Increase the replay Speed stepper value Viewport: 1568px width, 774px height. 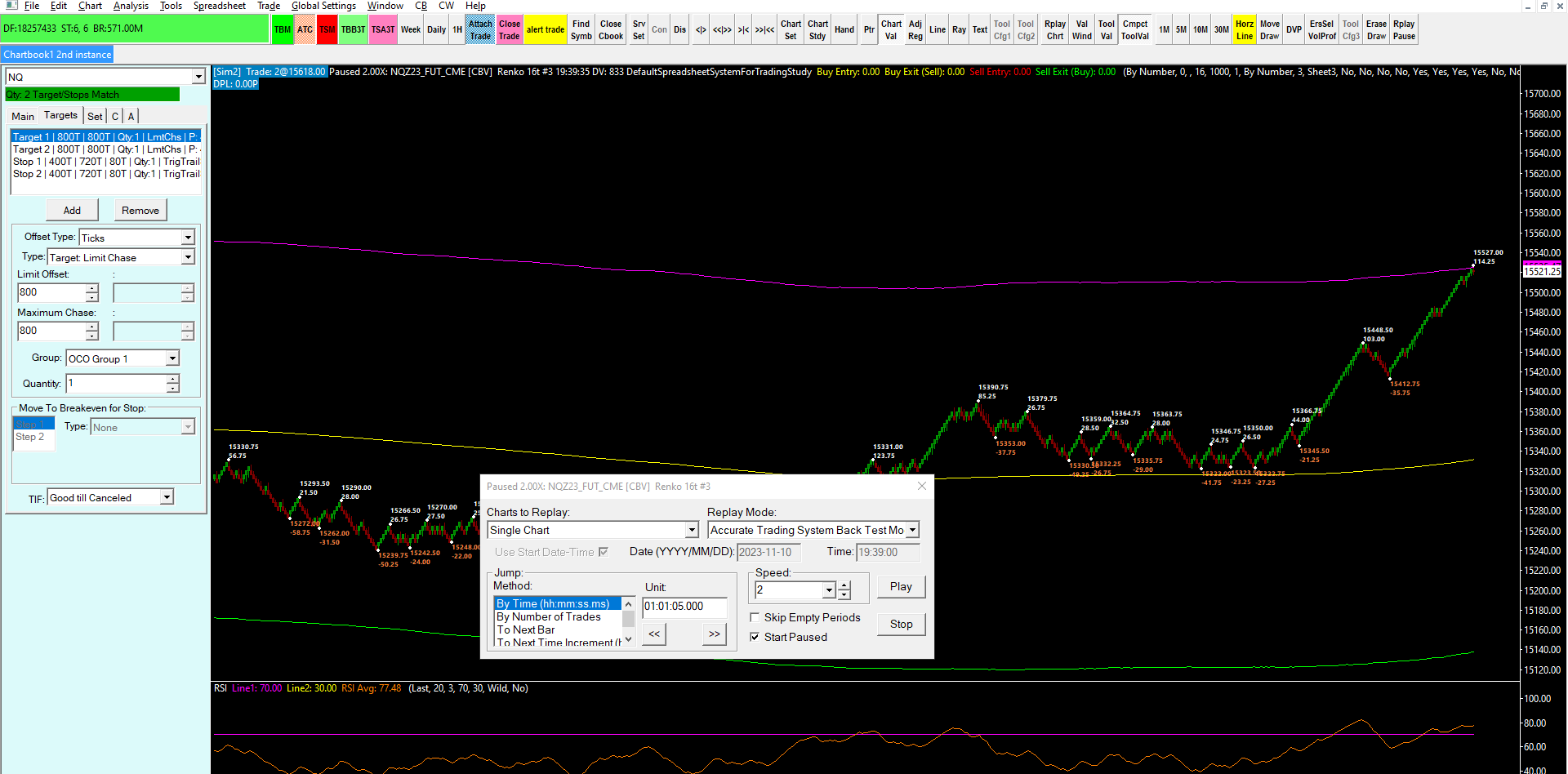pos(844,585)
